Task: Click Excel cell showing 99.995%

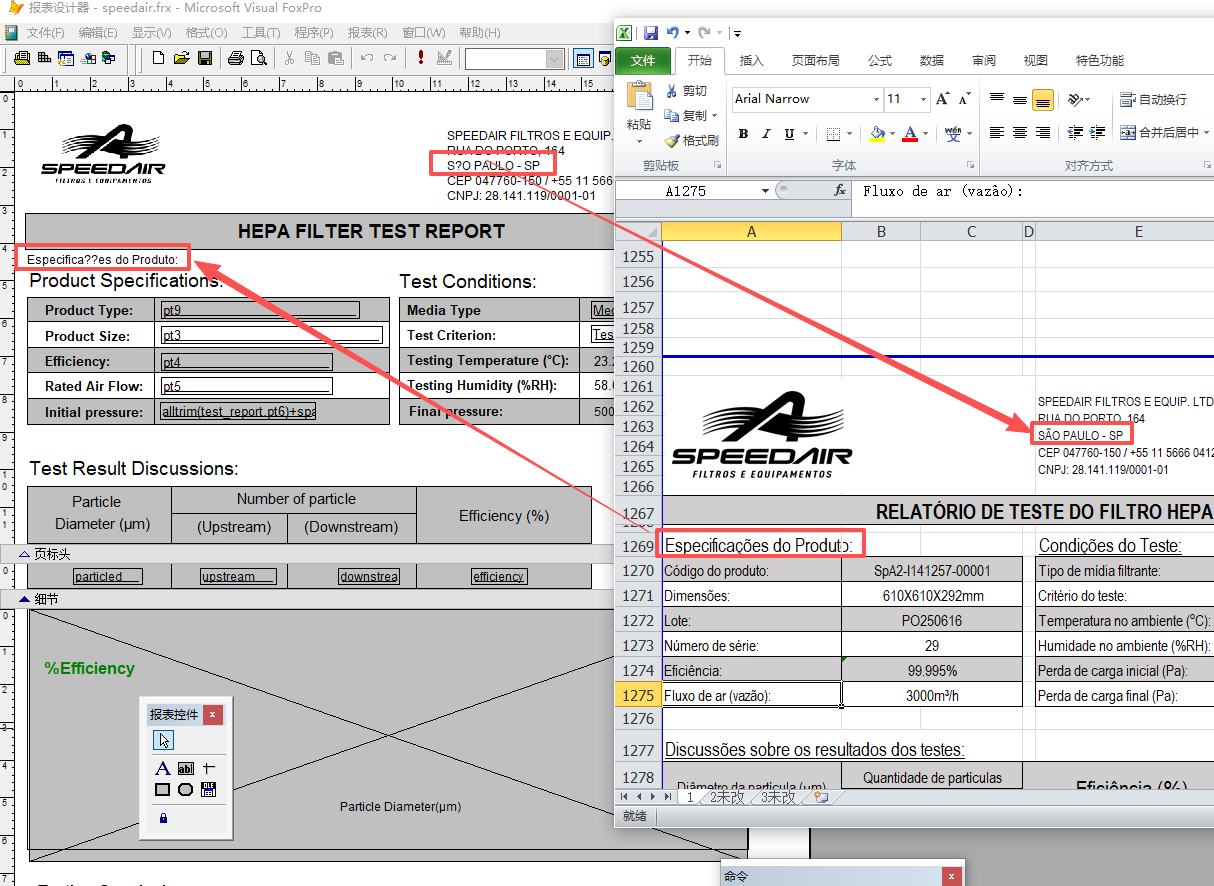Action: pyautogui.click(x=931, y=670)
